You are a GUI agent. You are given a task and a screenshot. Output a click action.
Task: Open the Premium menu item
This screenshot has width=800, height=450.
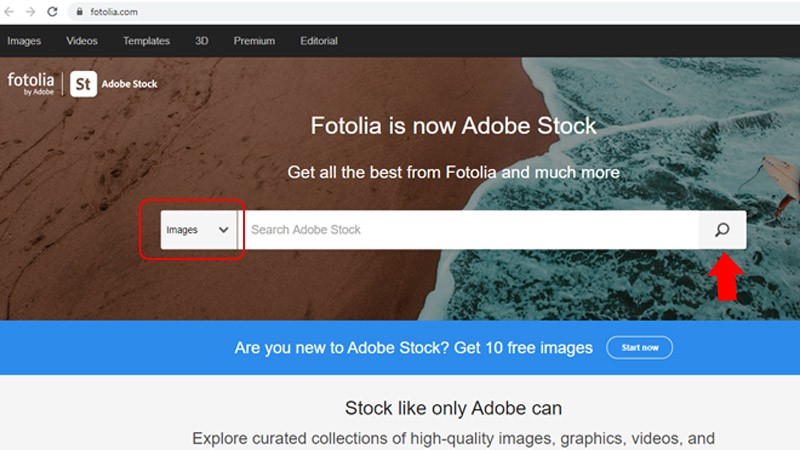[254, 41]
